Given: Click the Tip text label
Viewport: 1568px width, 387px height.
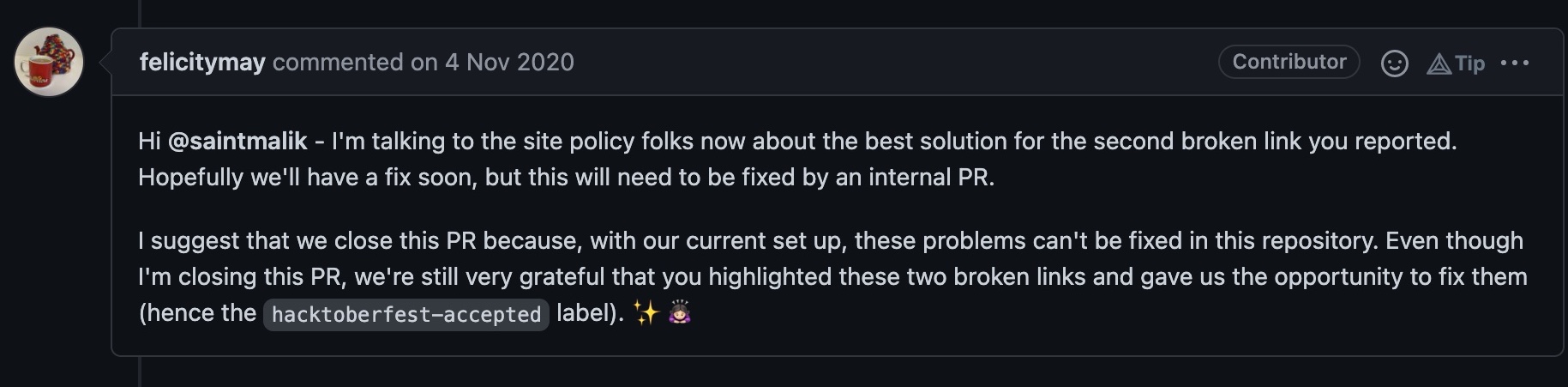Looking at the screenshot, I should [x=1469, y=64].
